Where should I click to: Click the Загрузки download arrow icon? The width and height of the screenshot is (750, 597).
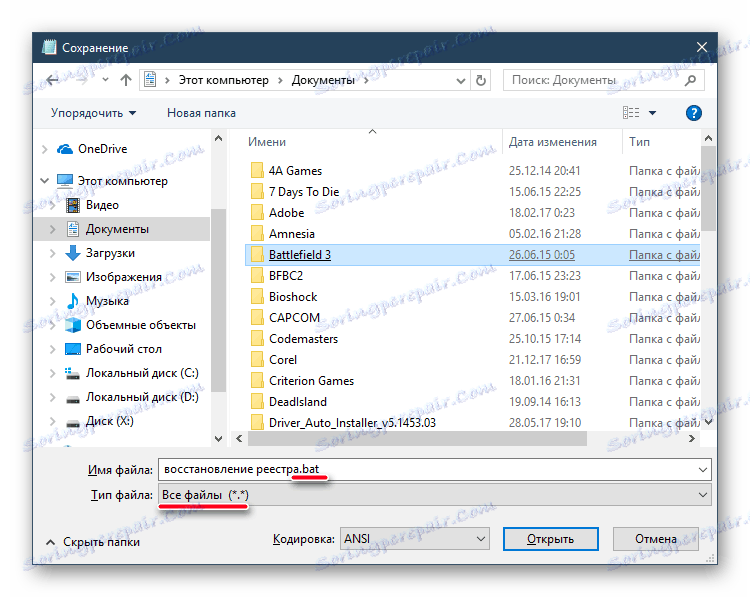(x=73, y=253)
